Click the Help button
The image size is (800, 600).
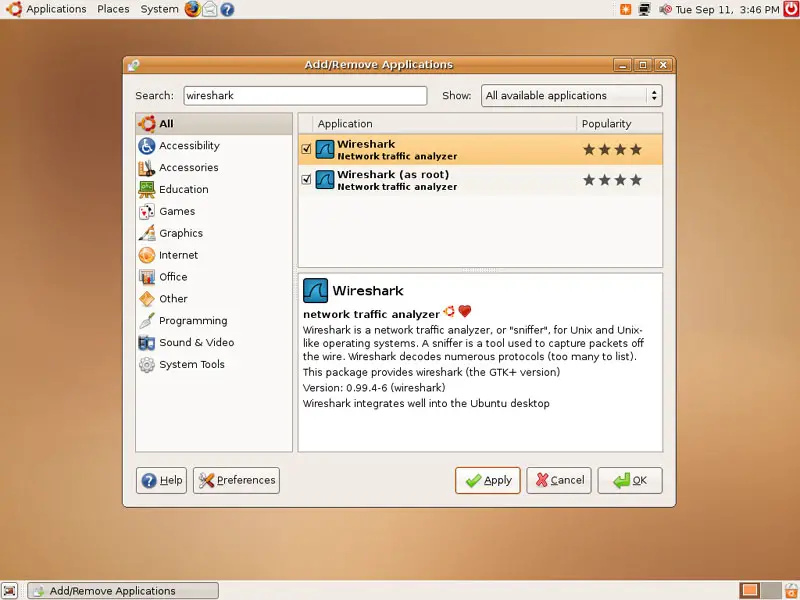pyautogui.click(x=161, y=481)
